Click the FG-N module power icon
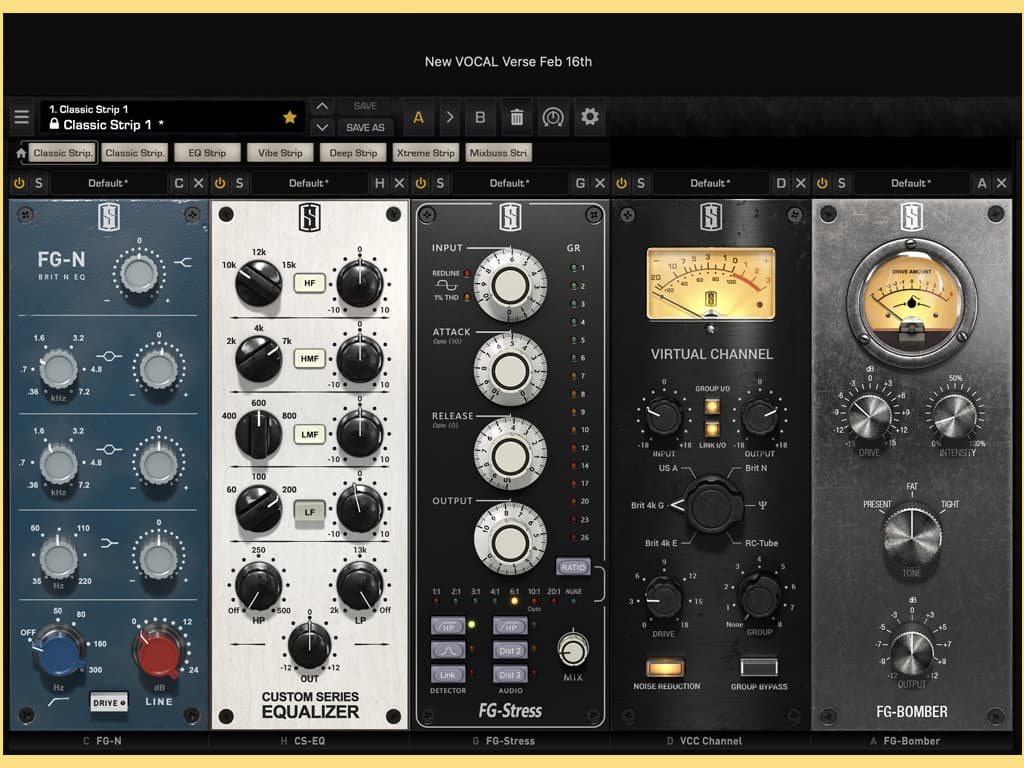 [19, 184]
